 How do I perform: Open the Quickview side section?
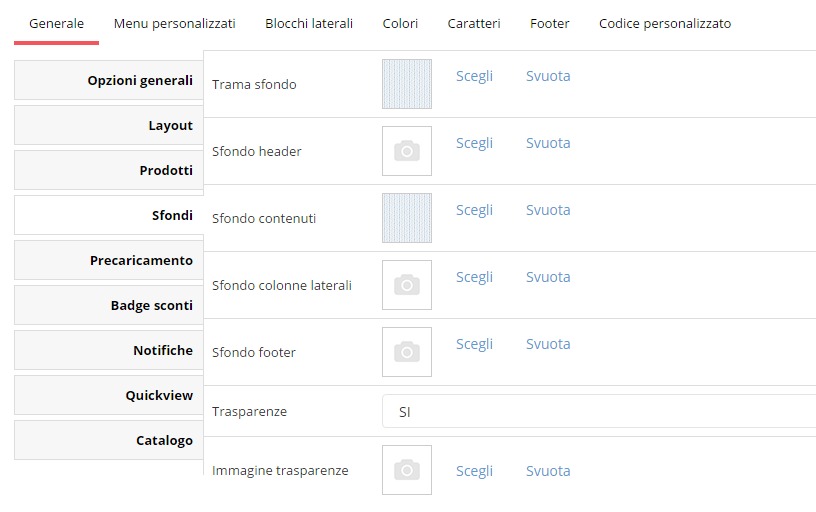[x=109, y=395]
